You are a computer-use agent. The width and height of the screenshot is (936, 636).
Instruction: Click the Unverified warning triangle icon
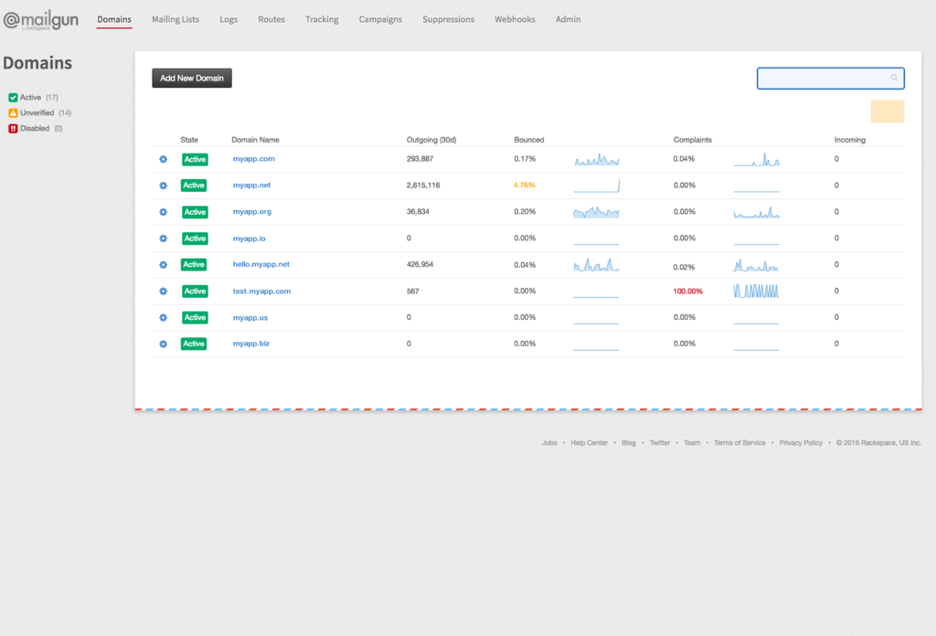pyautogui.click(x=11, y=113)
